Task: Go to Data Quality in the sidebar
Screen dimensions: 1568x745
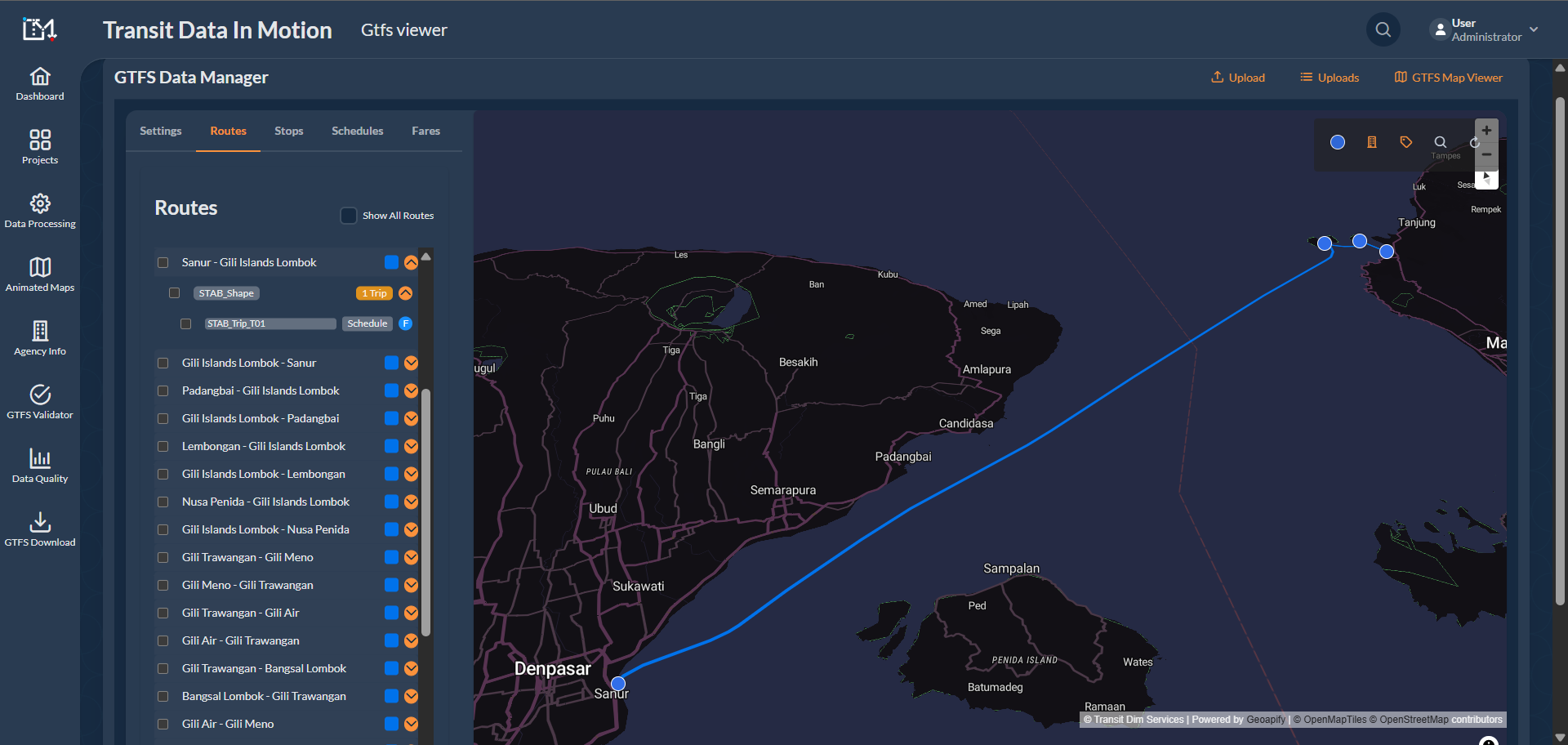Action: [40, 466]
